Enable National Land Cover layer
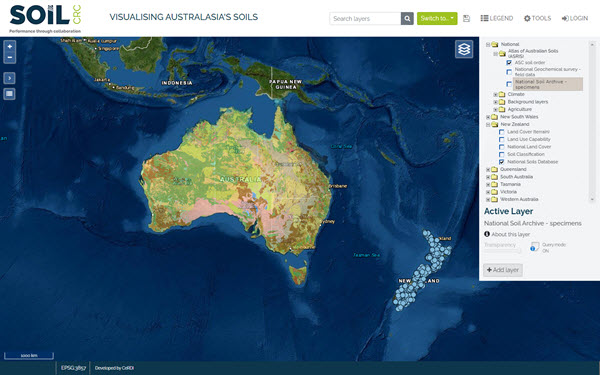This screenshot has width=600, height=375. tap(502, 147)
